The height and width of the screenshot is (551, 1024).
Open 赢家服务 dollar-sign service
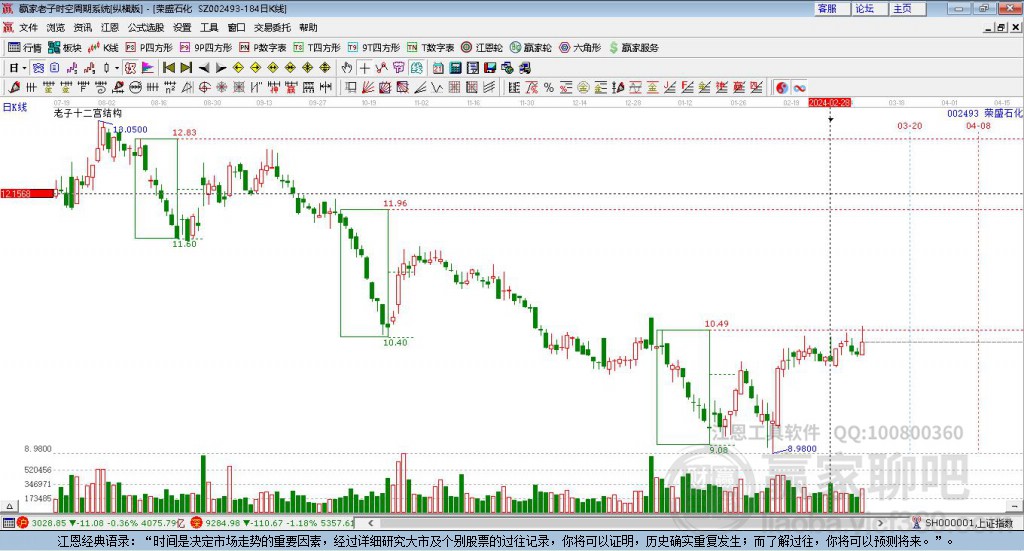(633, 48)
